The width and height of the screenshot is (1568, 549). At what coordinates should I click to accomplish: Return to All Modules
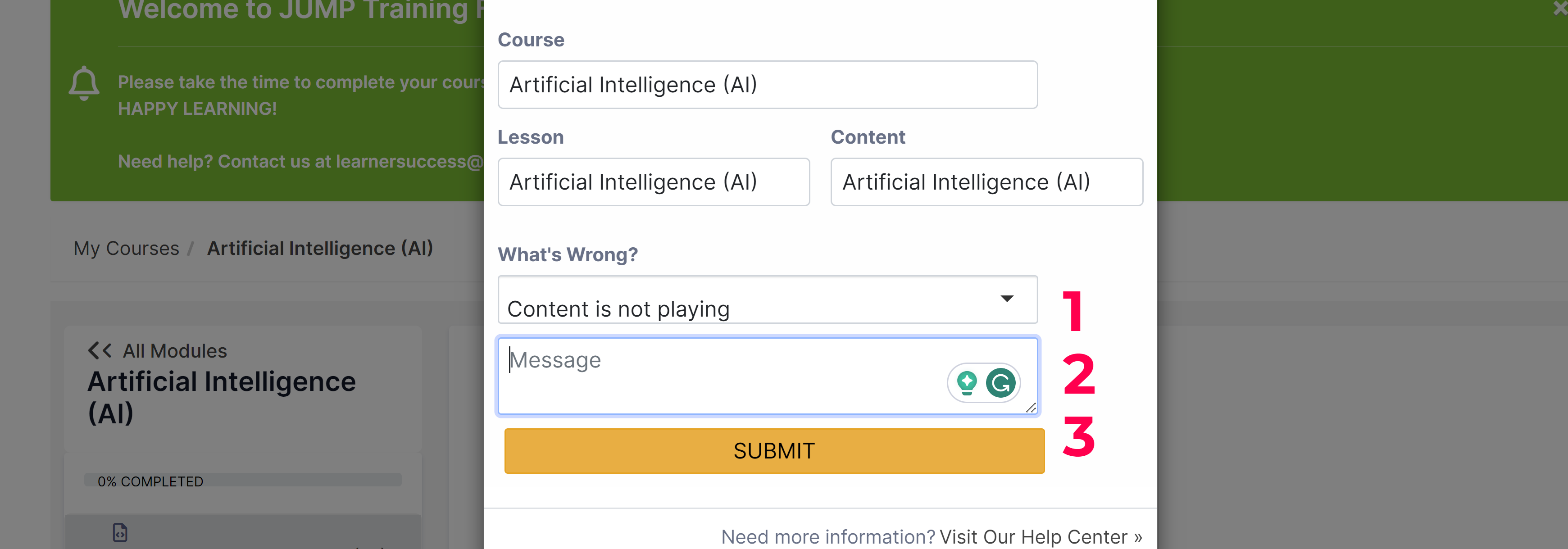point(175,351)
